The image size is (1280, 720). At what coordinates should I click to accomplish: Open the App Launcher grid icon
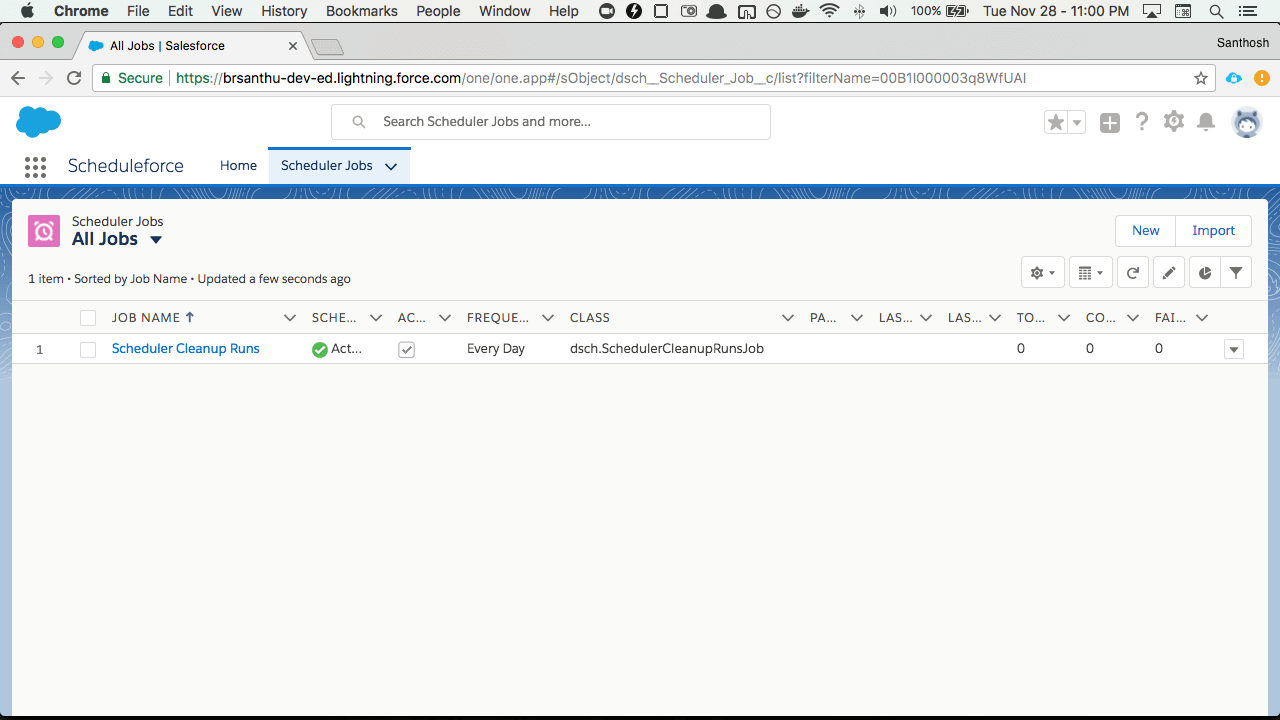pos(35,167)
